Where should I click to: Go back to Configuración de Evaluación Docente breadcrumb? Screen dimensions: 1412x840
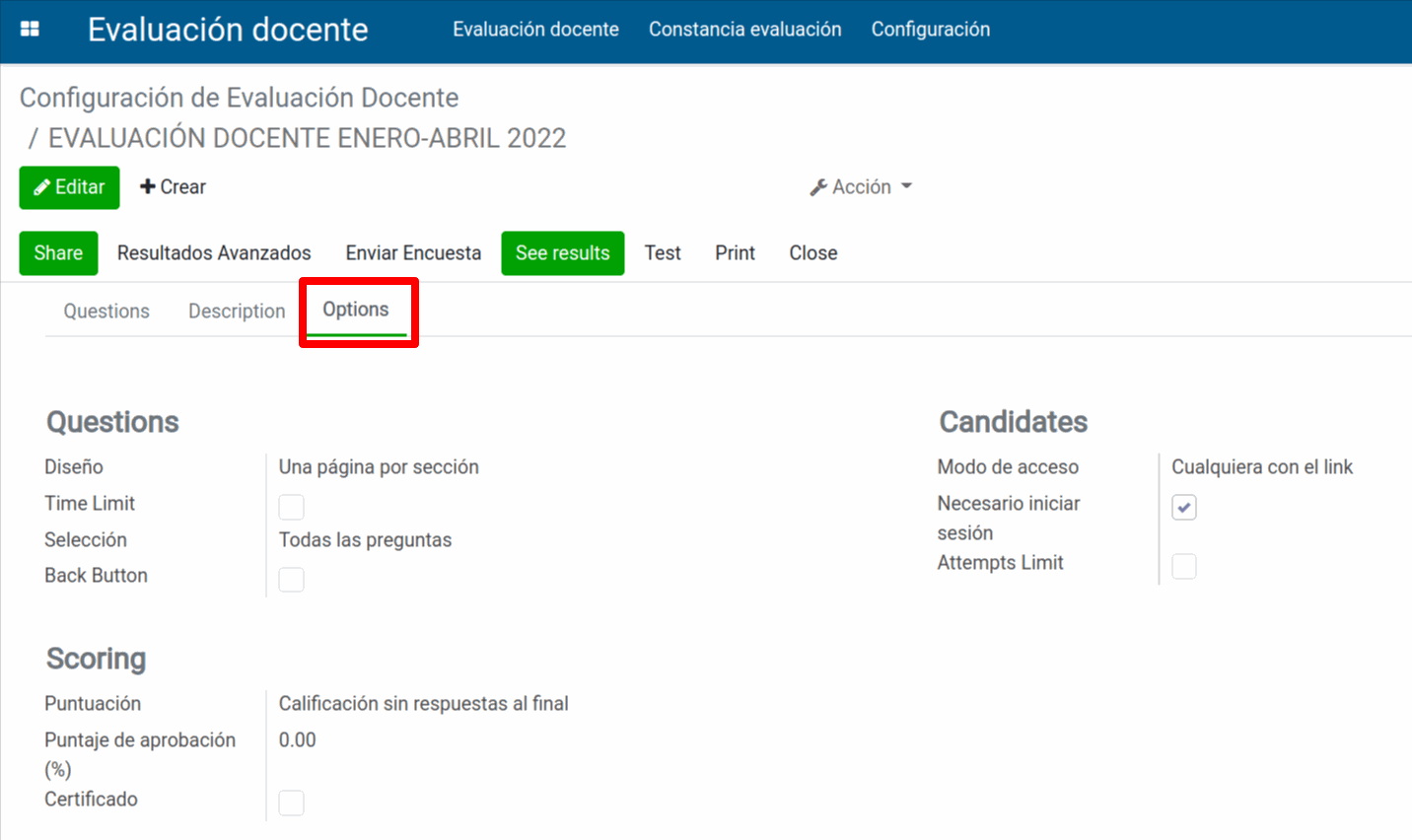point(239,98)
